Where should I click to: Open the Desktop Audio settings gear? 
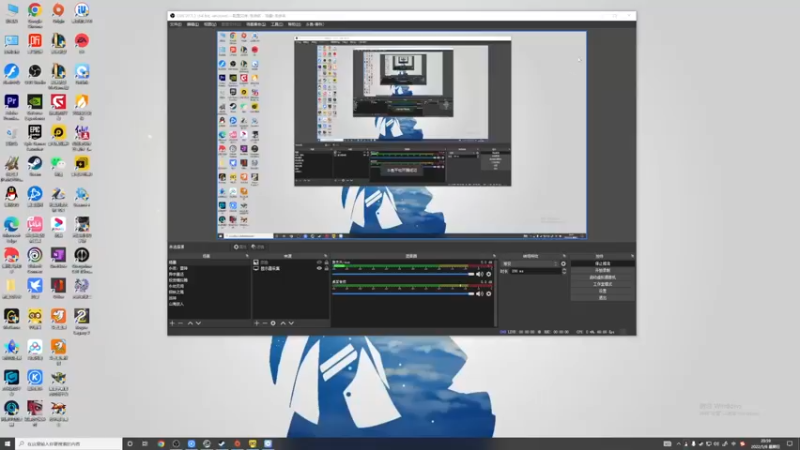pyautogui.click(x=489, y=294)
